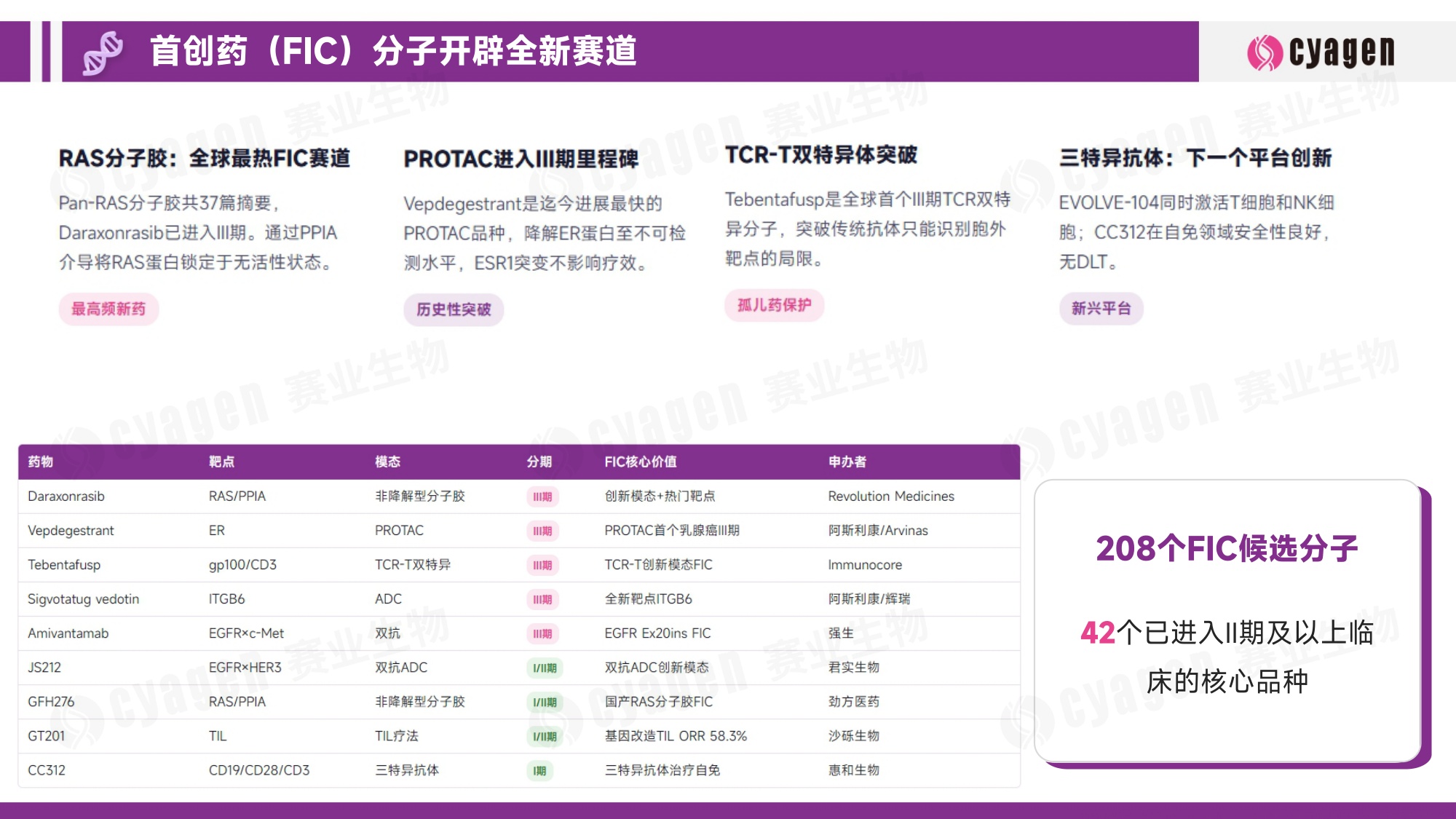Click the 药物 column header
This screenshot has width=1456, height=819.
41,462
